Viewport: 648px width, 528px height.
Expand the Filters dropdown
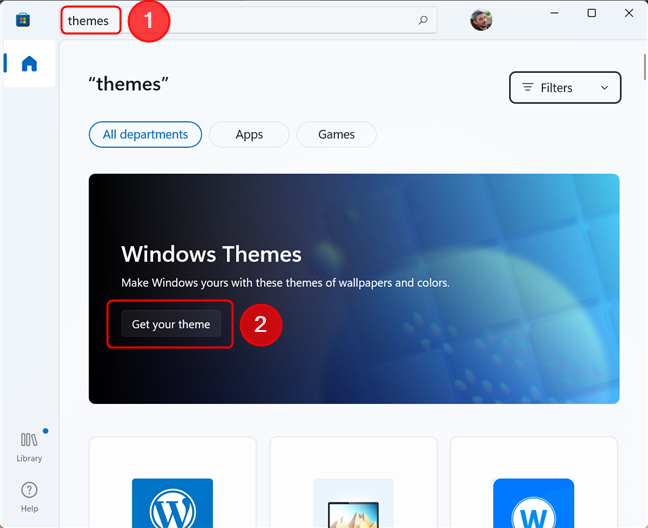(x=565, y=88)
